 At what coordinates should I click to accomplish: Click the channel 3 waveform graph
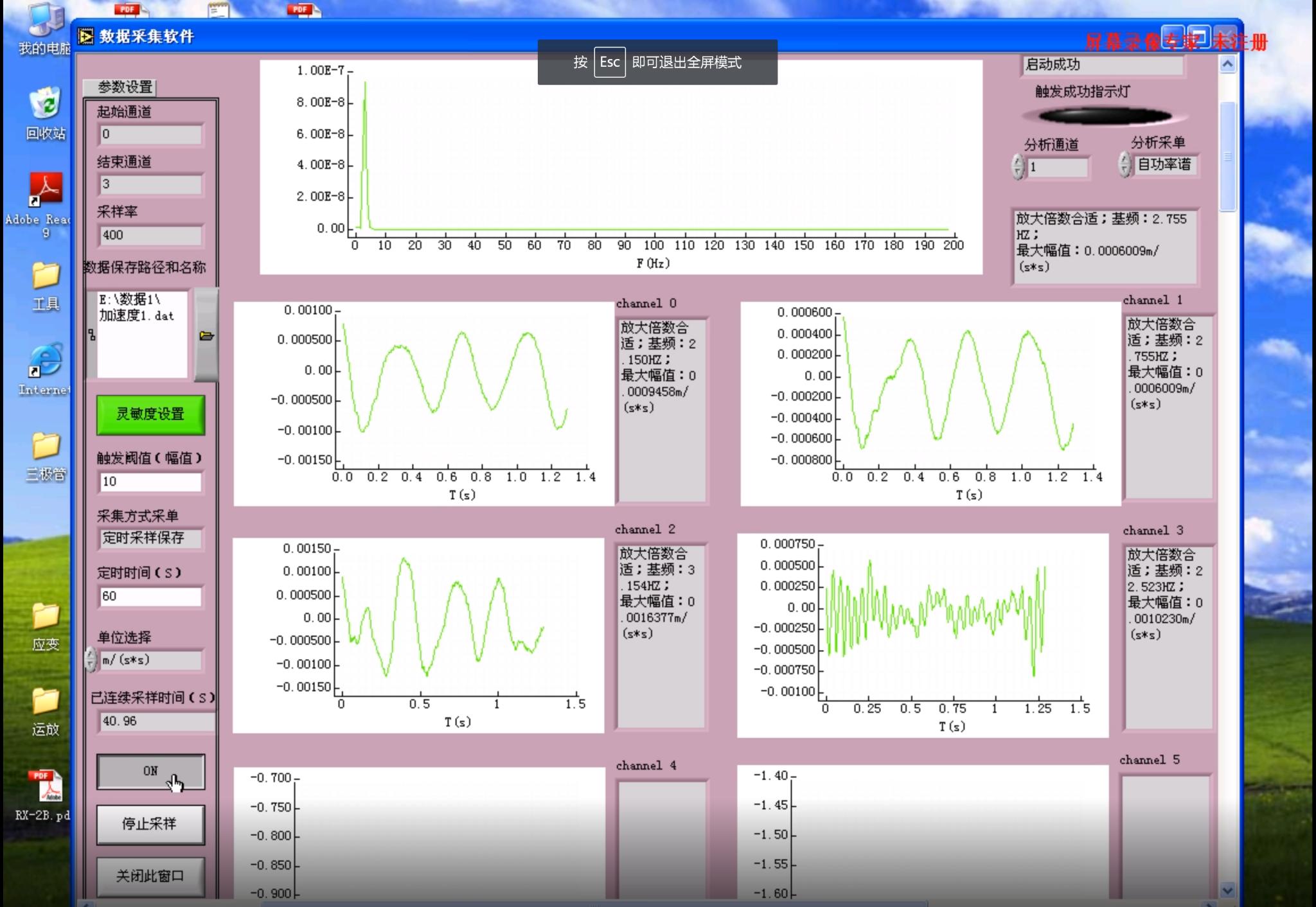[923, 635]
